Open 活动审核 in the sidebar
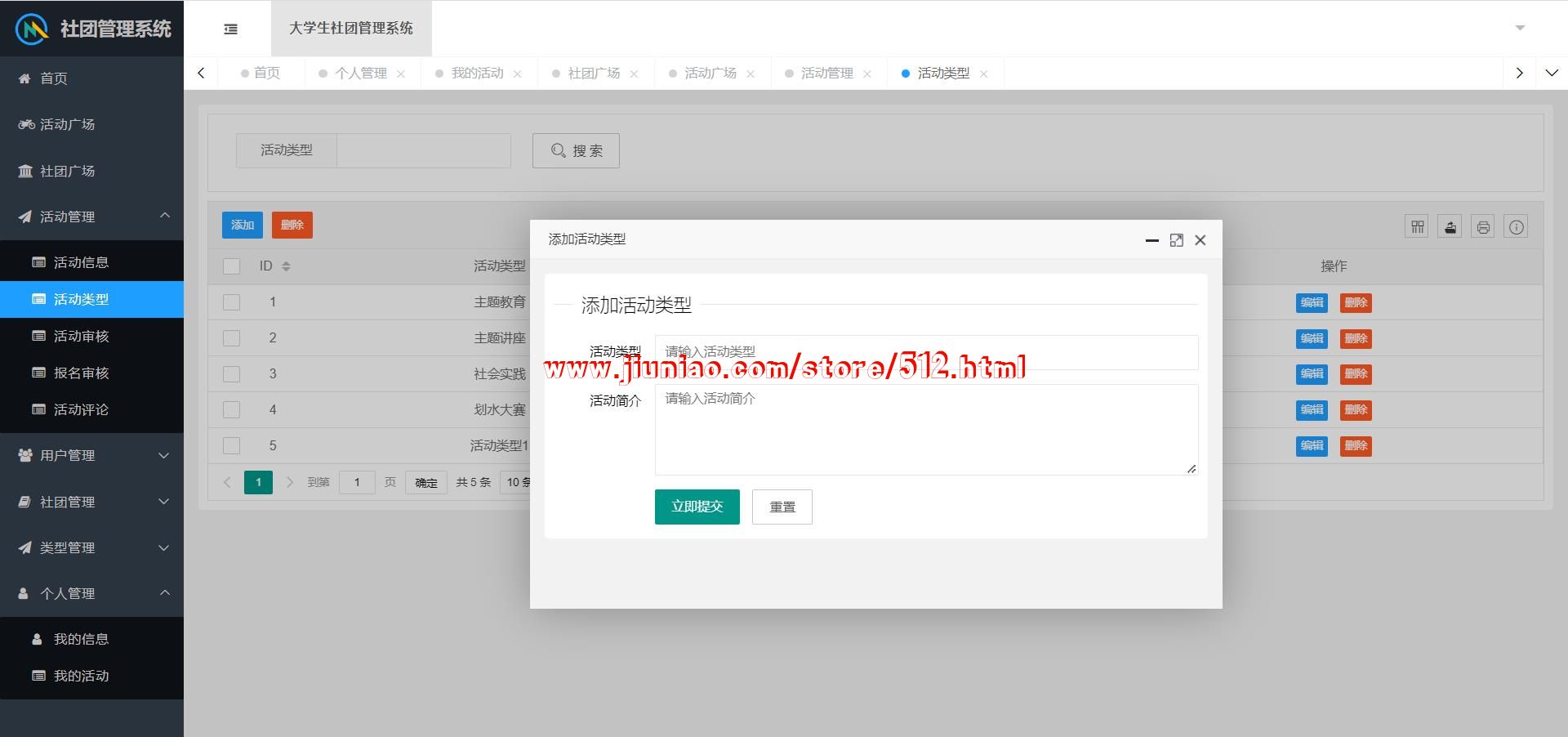The height and width of the screenshot is (737, 1568). tap(91, 336)
